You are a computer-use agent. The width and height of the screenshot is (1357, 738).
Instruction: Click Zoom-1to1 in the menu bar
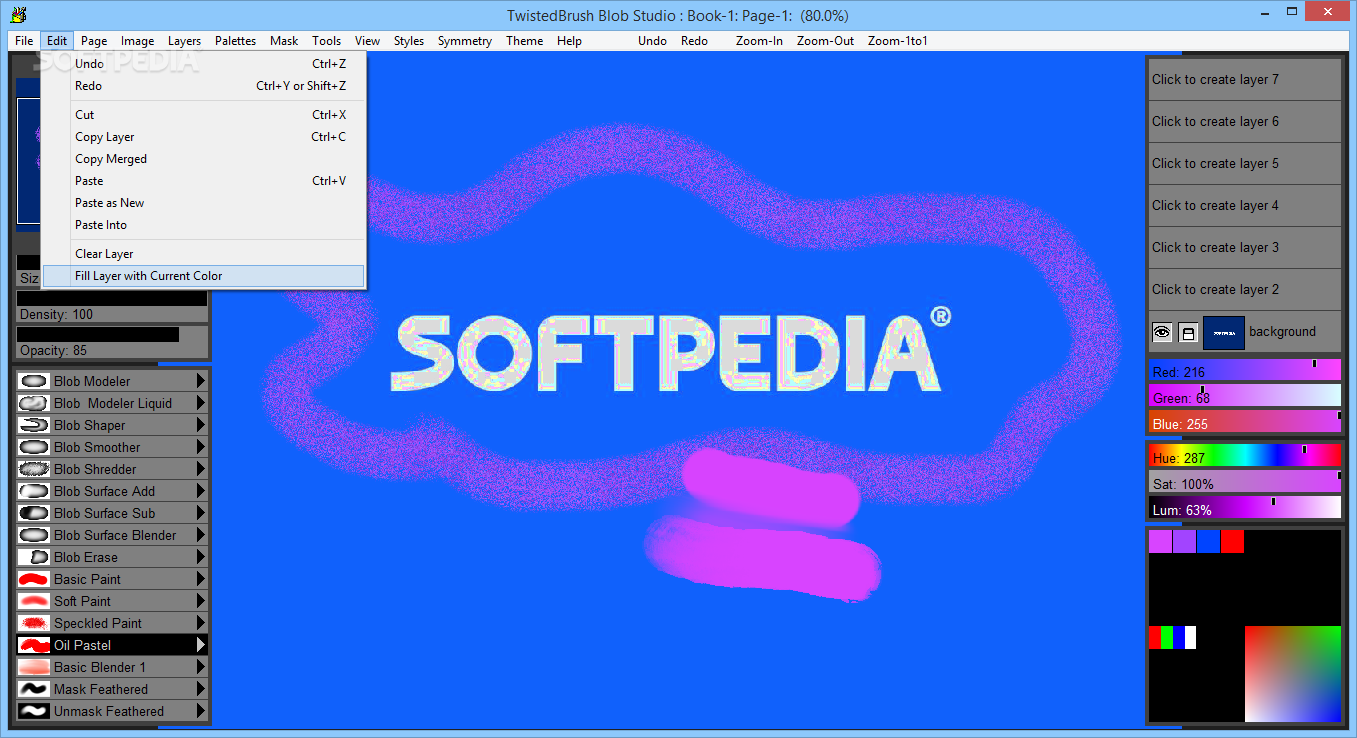pyautogui.click(x=898, y=41)
